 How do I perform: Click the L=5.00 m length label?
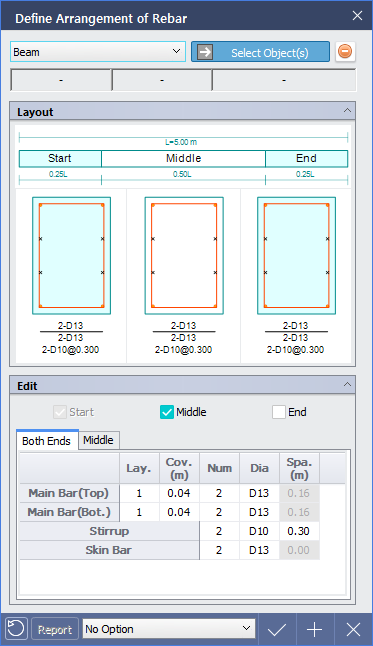(x=181, y=142)
